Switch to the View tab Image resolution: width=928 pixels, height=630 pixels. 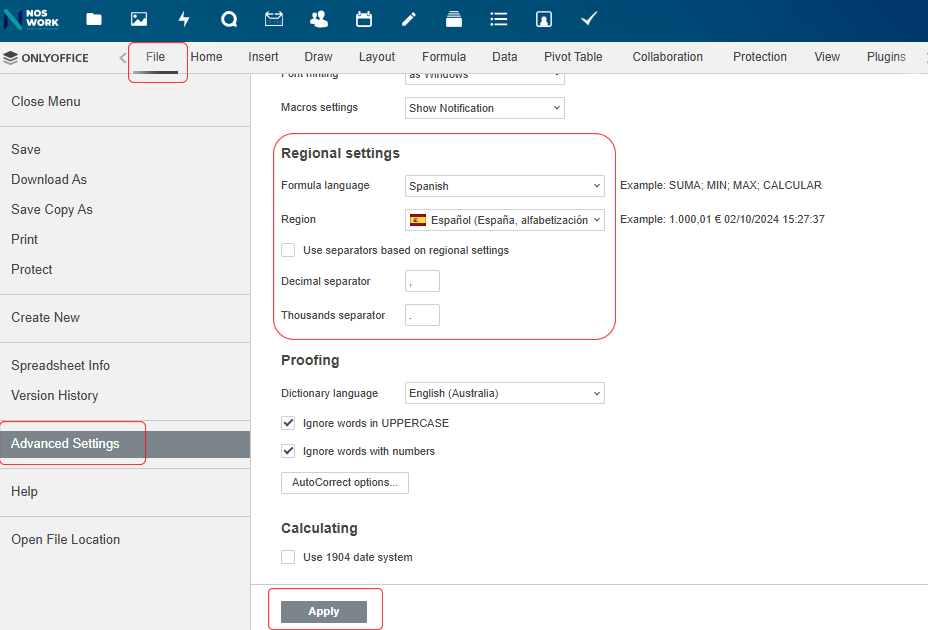click(x=827, y=57)
